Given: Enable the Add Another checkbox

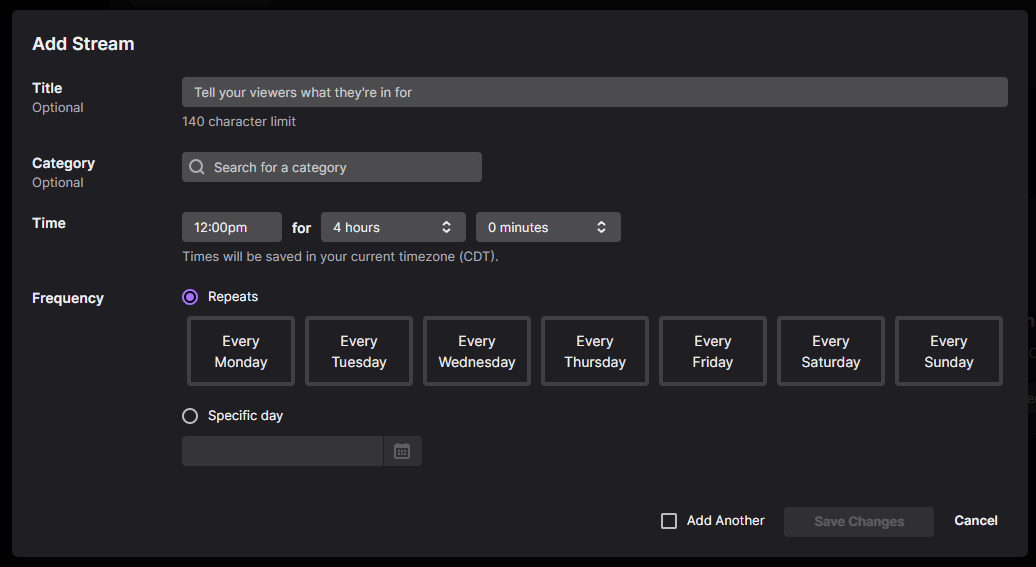Looking at the screenshot, I should pyautogui.click(x=669, y=521).
